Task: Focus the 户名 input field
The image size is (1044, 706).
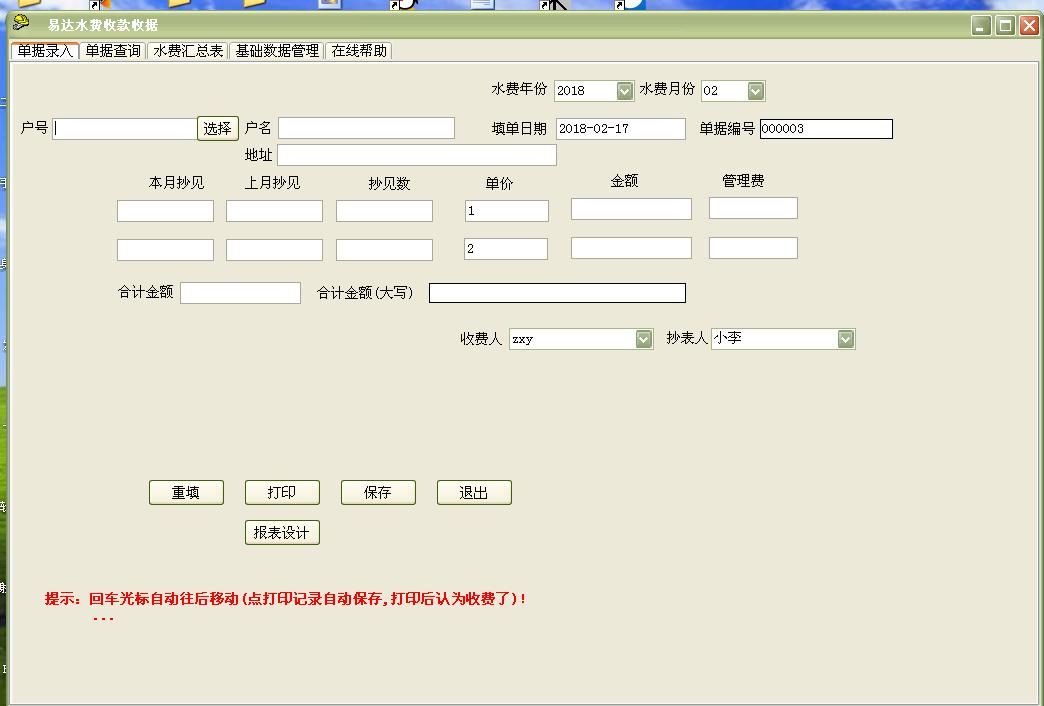Action: point(366,128)
